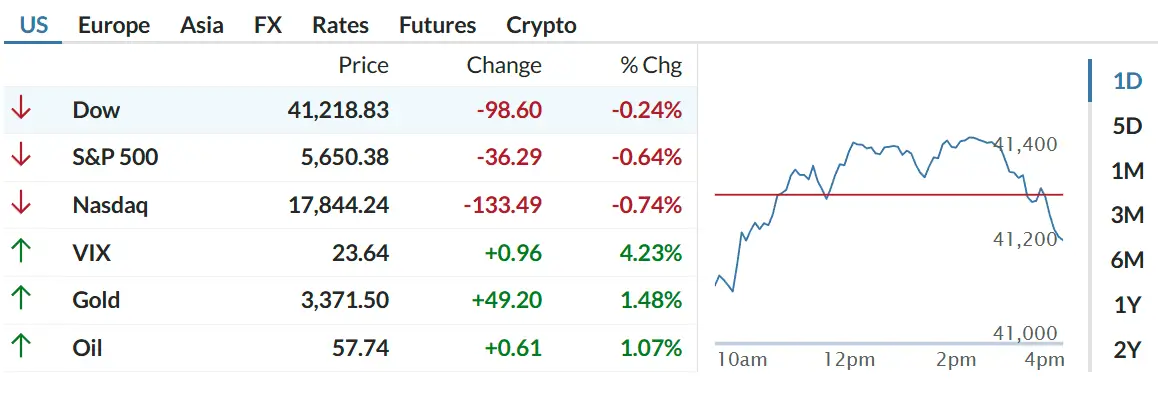
Task: Click the Dow intraday line chart
Action: [x=888, y=214]
